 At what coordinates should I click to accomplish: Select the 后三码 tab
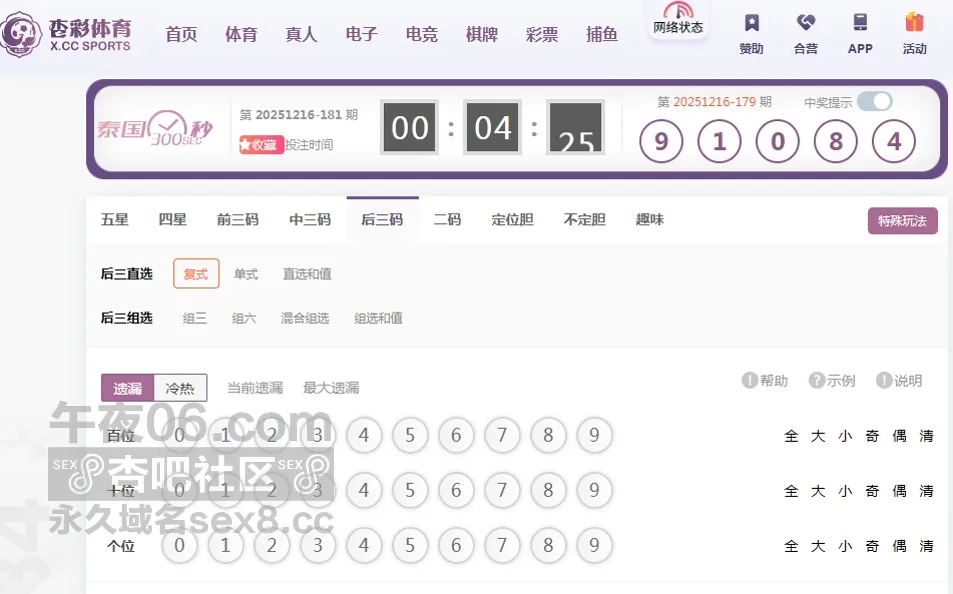pos(382,219)
